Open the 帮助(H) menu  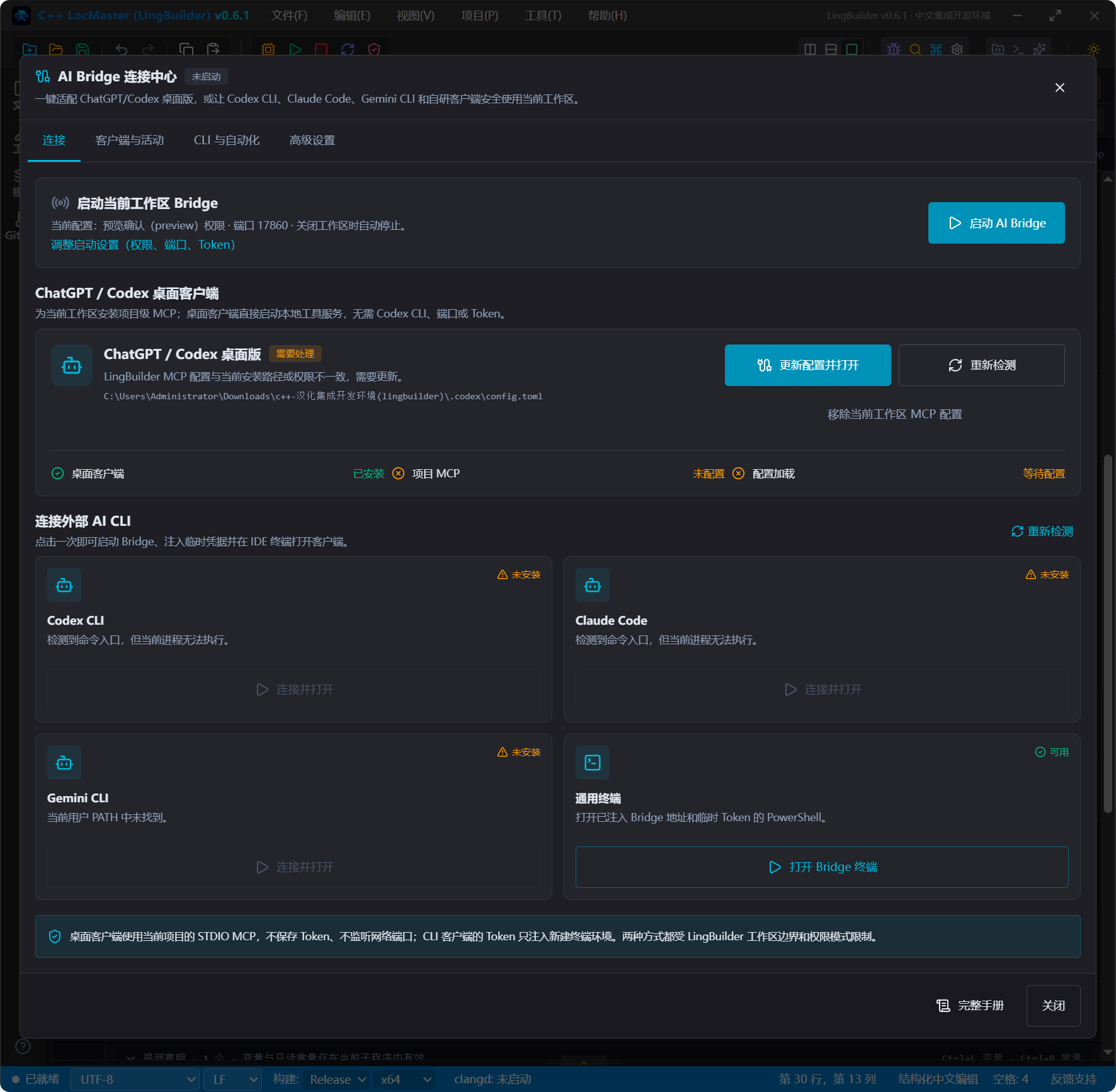tap(608, 16)
